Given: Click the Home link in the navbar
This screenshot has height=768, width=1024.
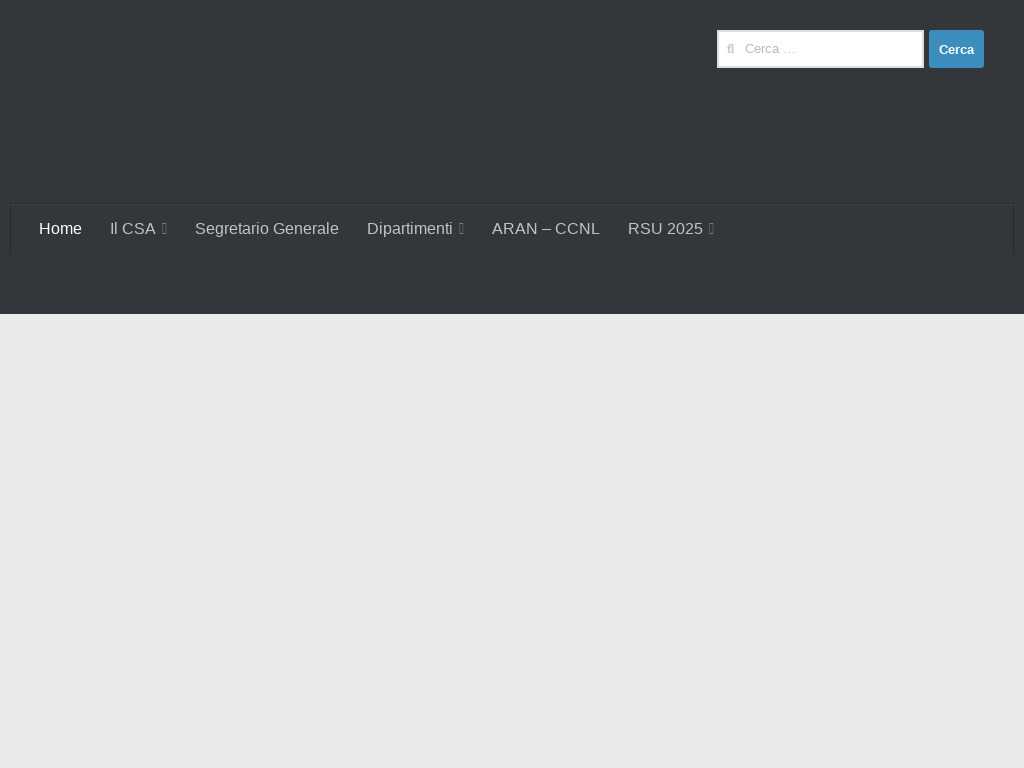Looking at the screenshot, I should [x=60, y=229].
